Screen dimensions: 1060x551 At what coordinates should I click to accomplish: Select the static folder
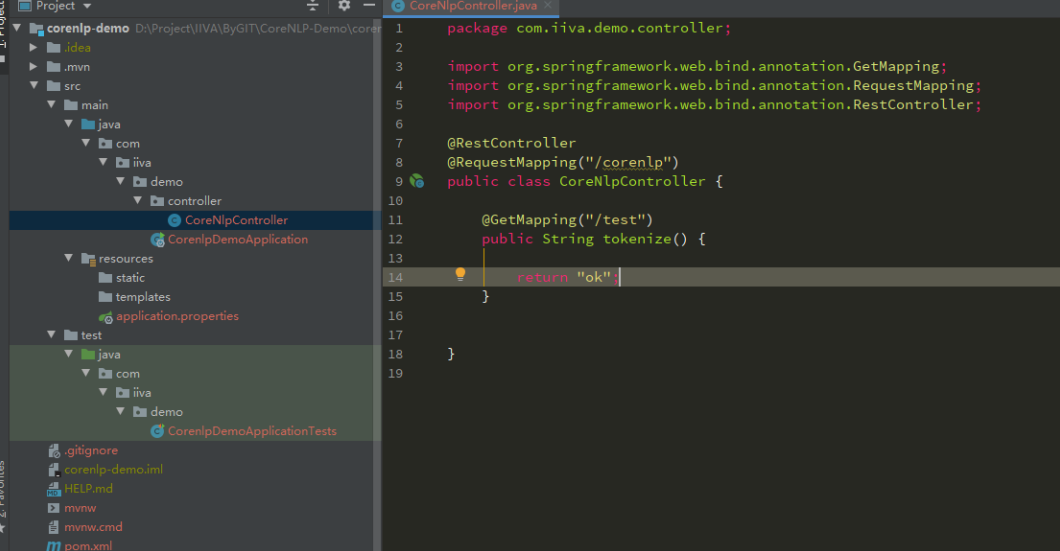coord(130,278)
